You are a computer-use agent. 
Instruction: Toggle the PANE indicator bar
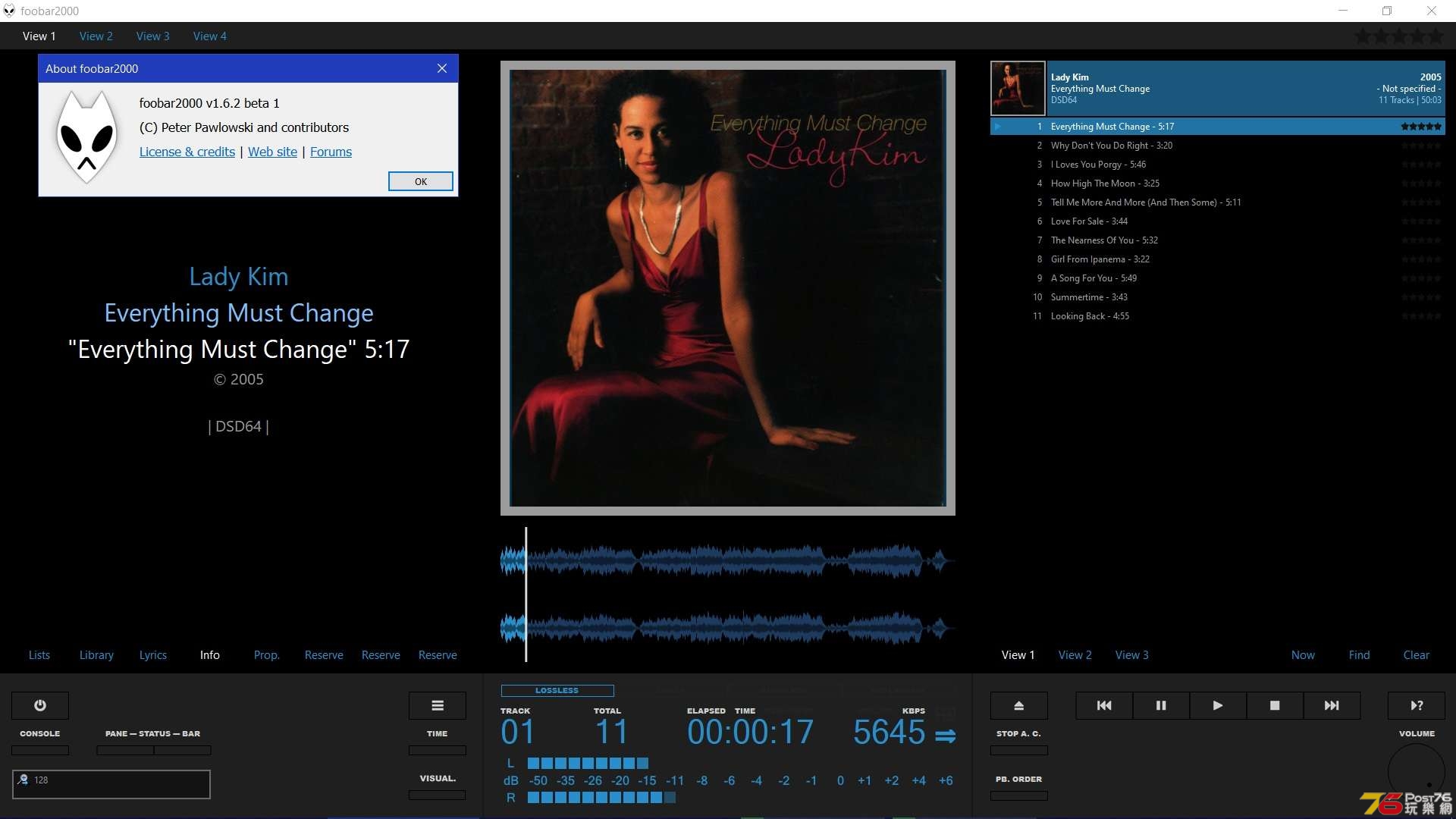125,750
